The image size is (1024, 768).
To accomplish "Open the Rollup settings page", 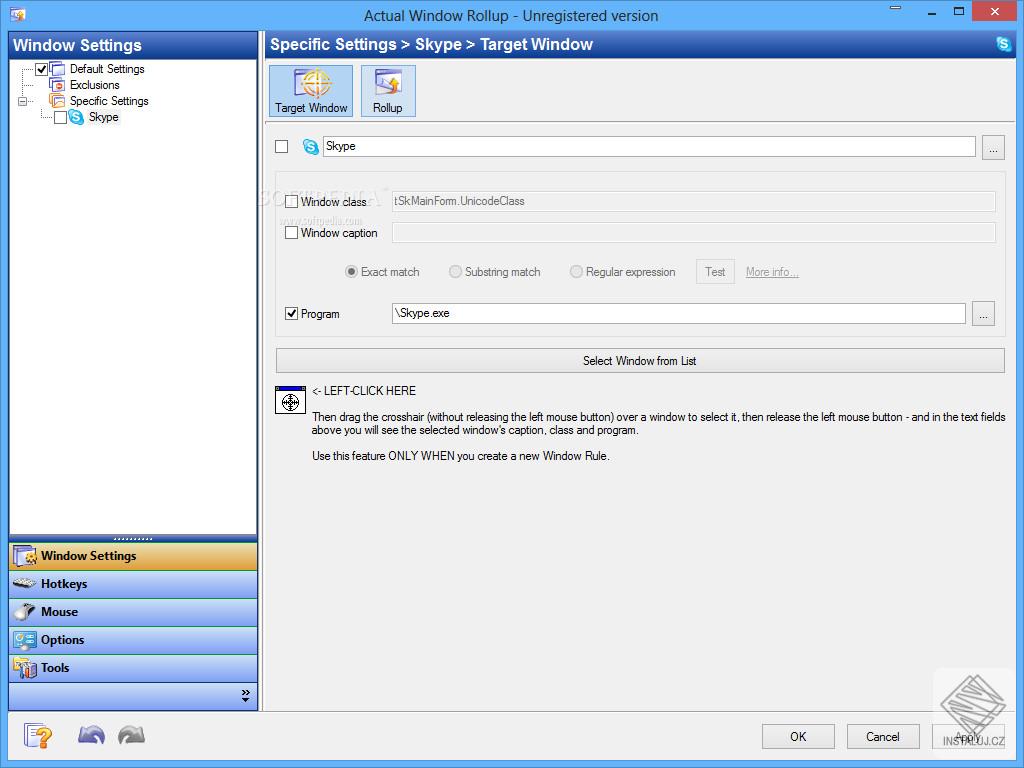I will click(388, 91).
